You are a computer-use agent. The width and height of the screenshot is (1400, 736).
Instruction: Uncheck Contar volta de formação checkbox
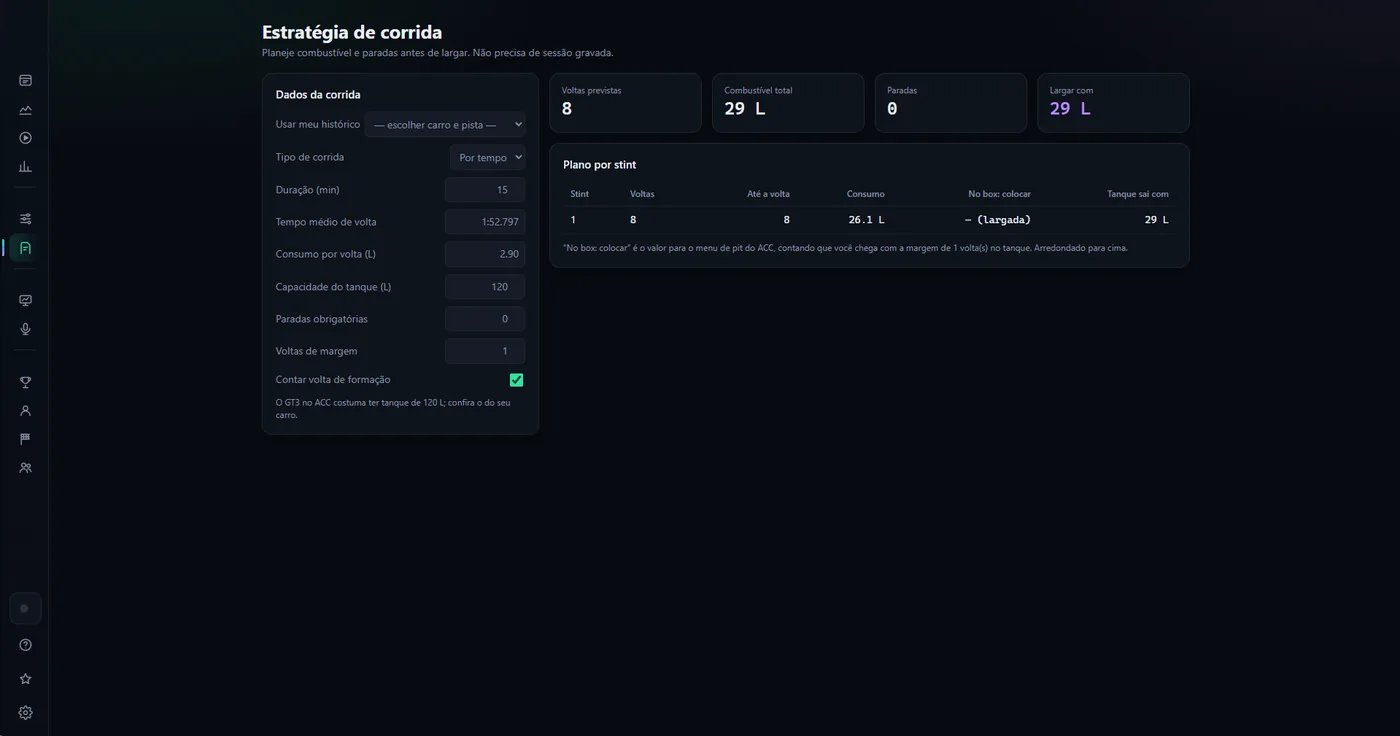[516, 380]
